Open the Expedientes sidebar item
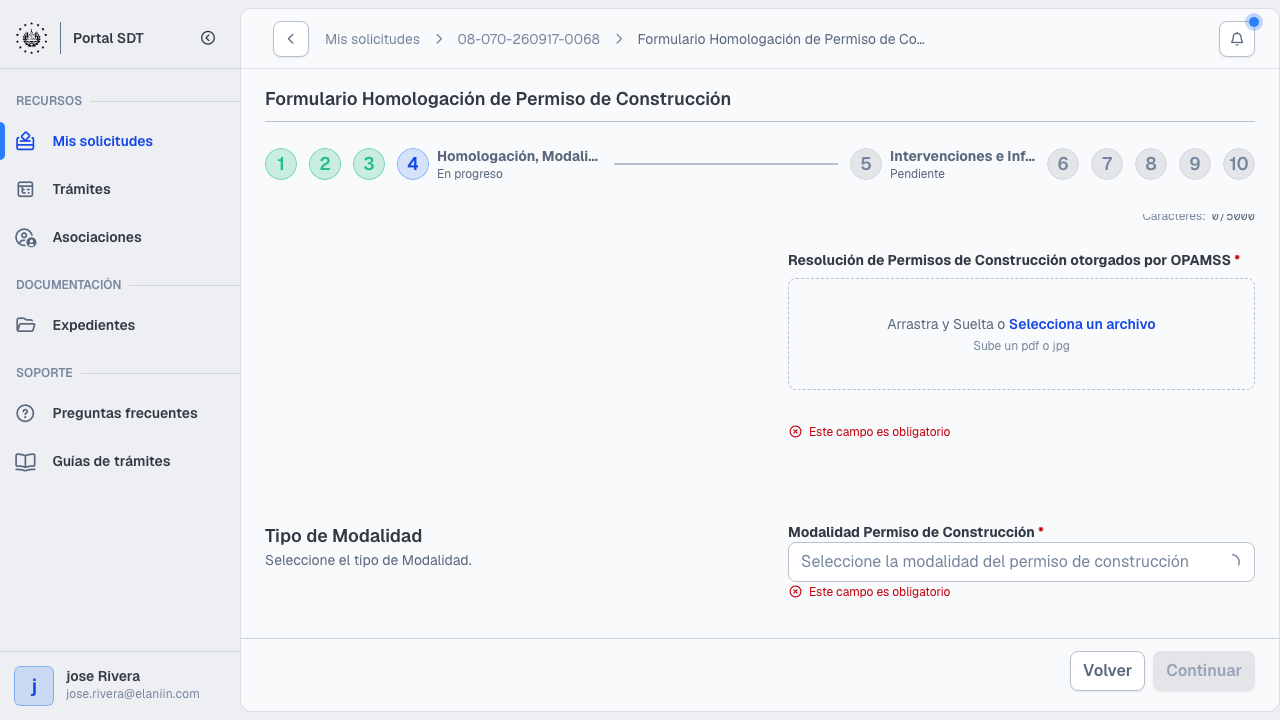 120,325
